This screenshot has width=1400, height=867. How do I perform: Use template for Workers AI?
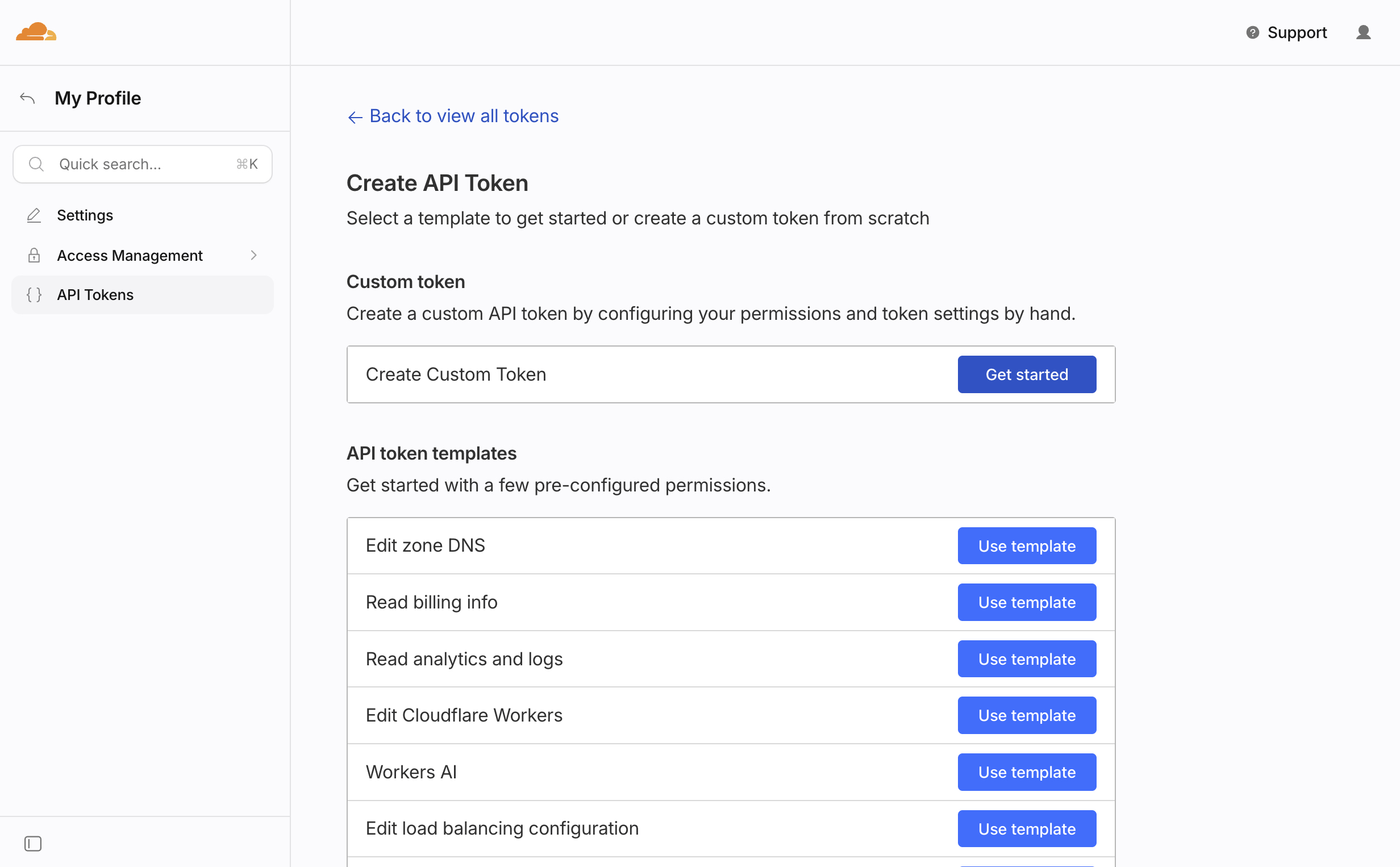point(1027,772)
